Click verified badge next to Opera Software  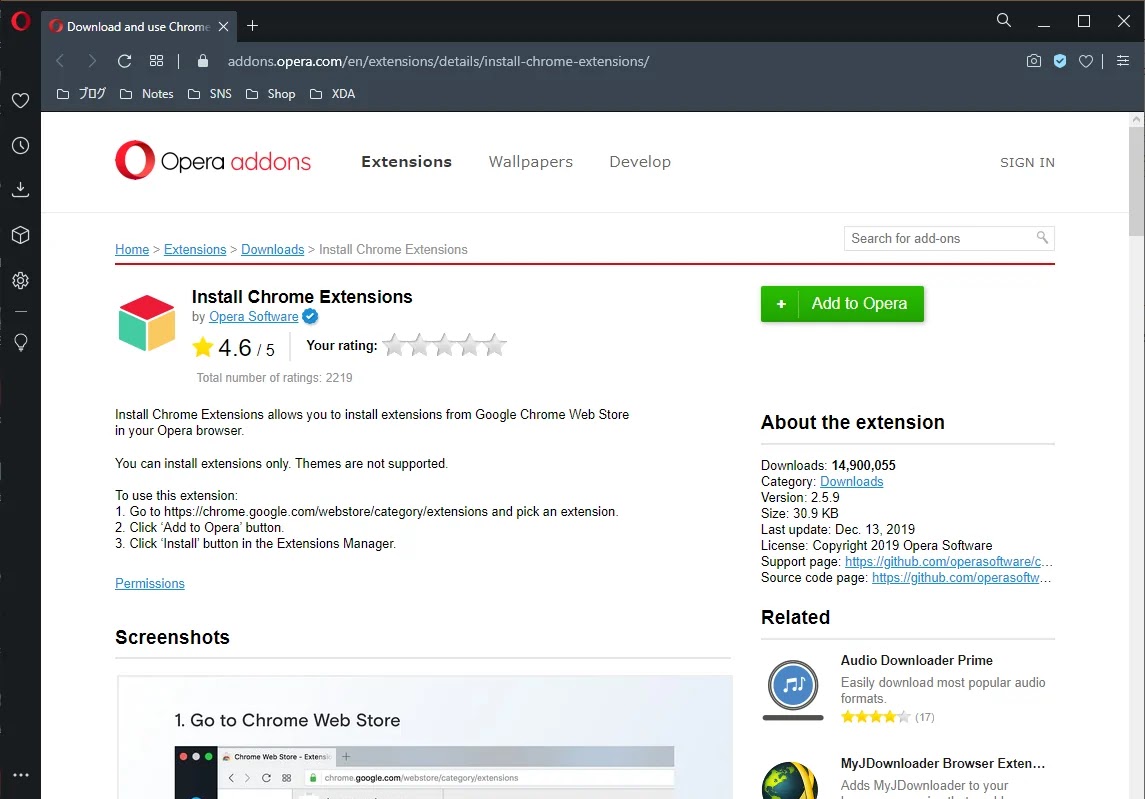(310, 316)
